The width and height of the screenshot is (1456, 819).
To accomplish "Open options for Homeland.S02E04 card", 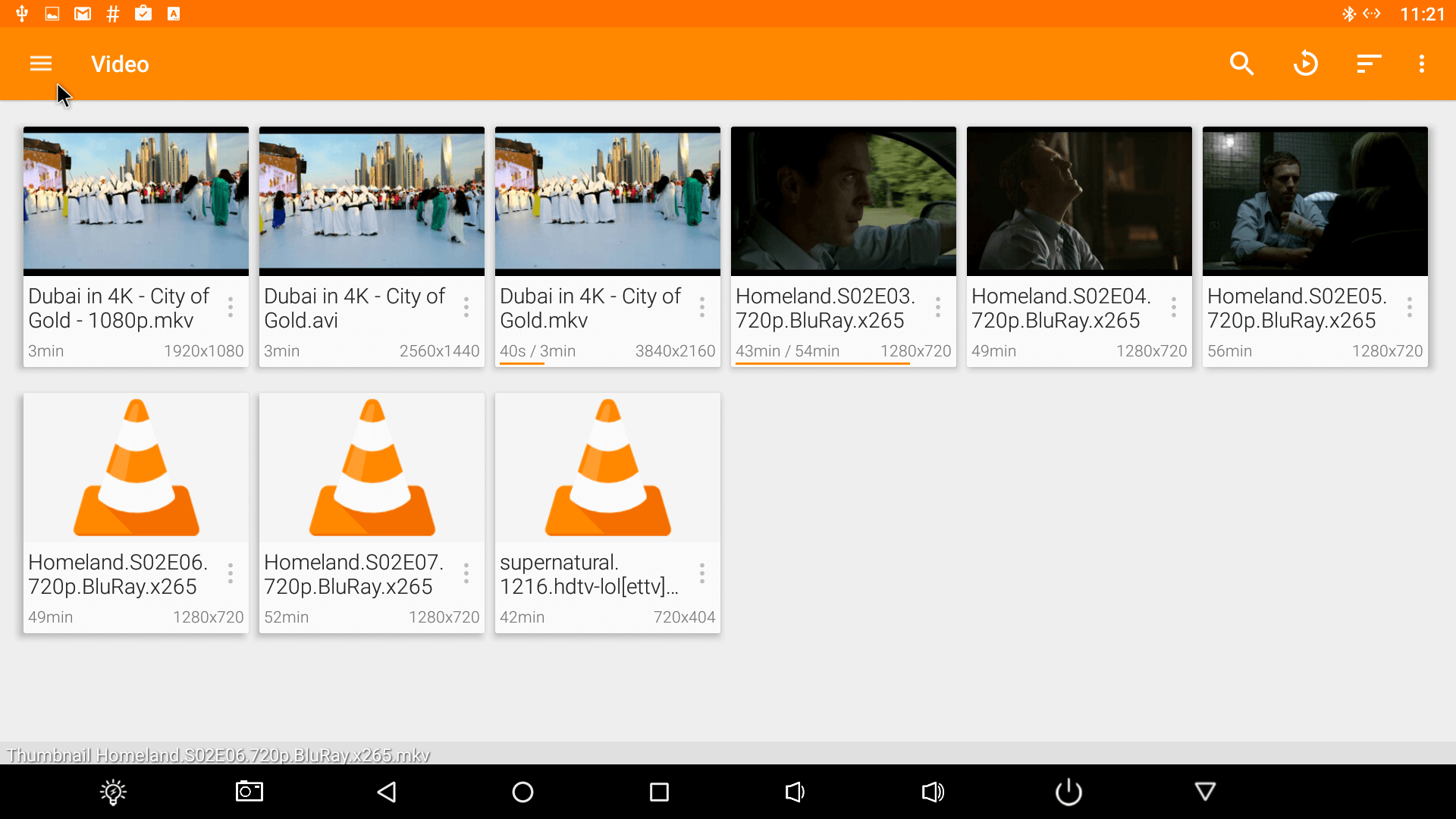I will [x=1174, y=307].
